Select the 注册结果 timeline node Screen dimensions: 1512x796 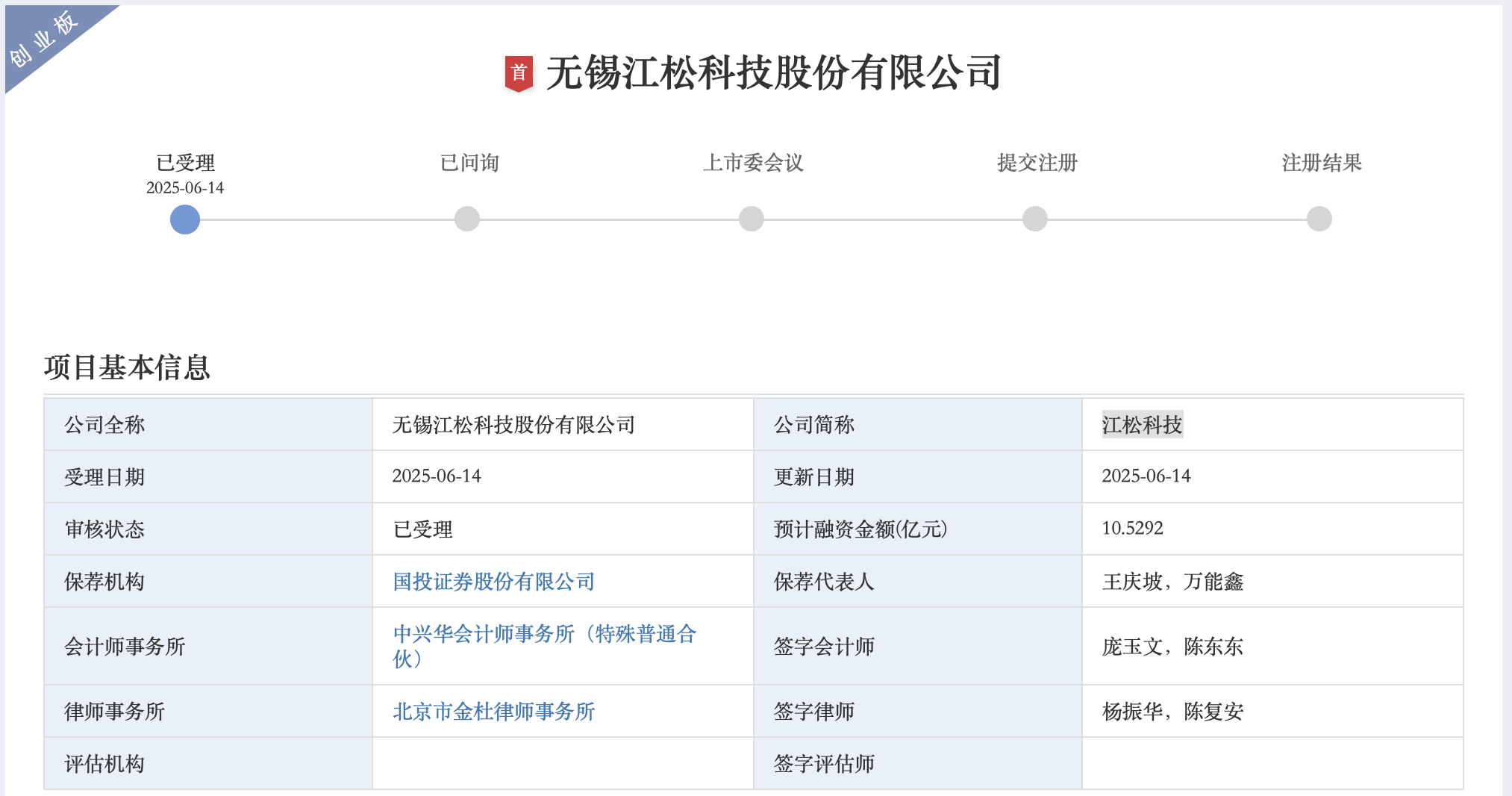[x=1319, y=219]
